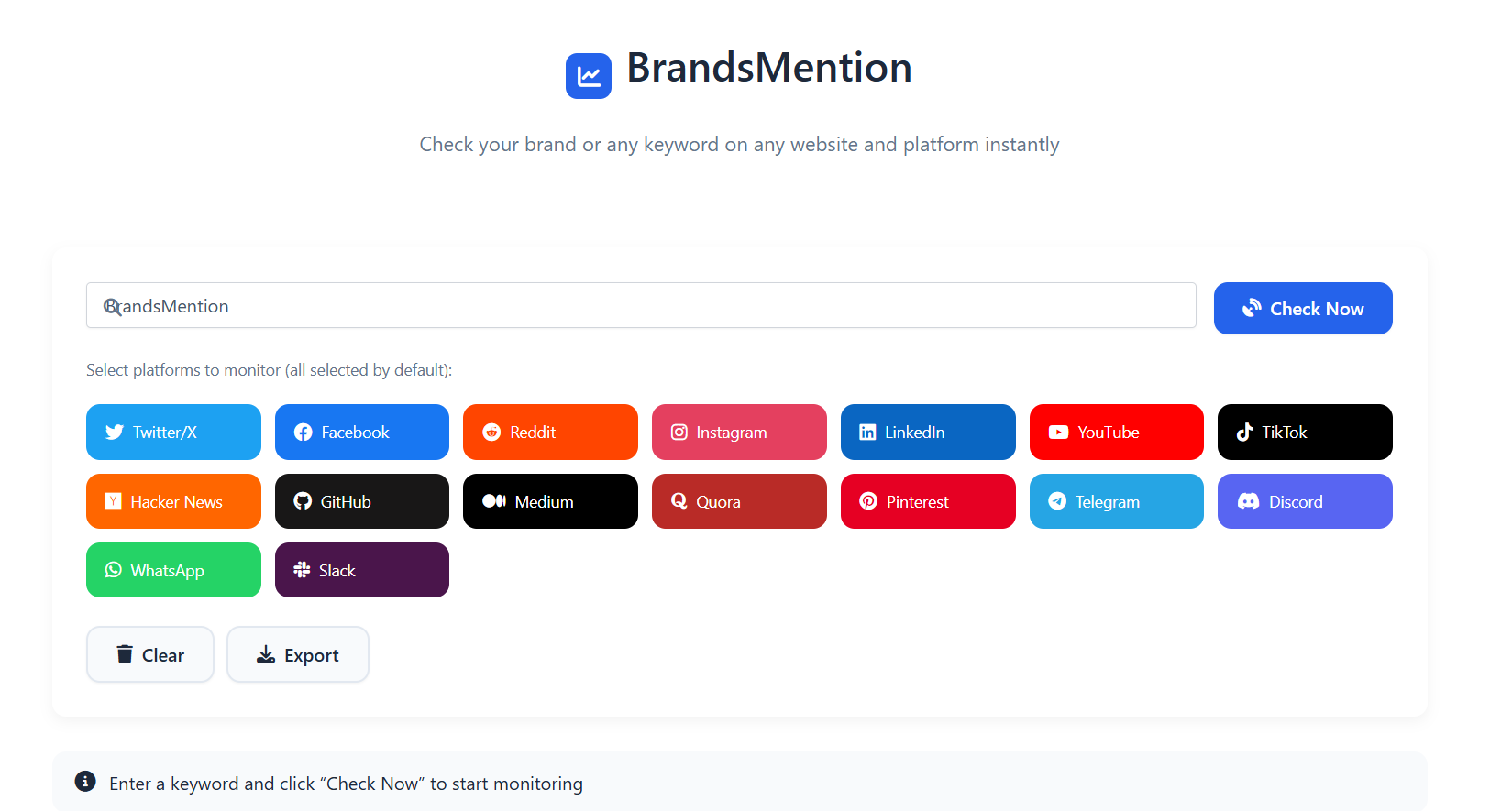Click the Twitter/X bird icon
The width and height of the screenshot is (1512, 811).
point(114,432)
